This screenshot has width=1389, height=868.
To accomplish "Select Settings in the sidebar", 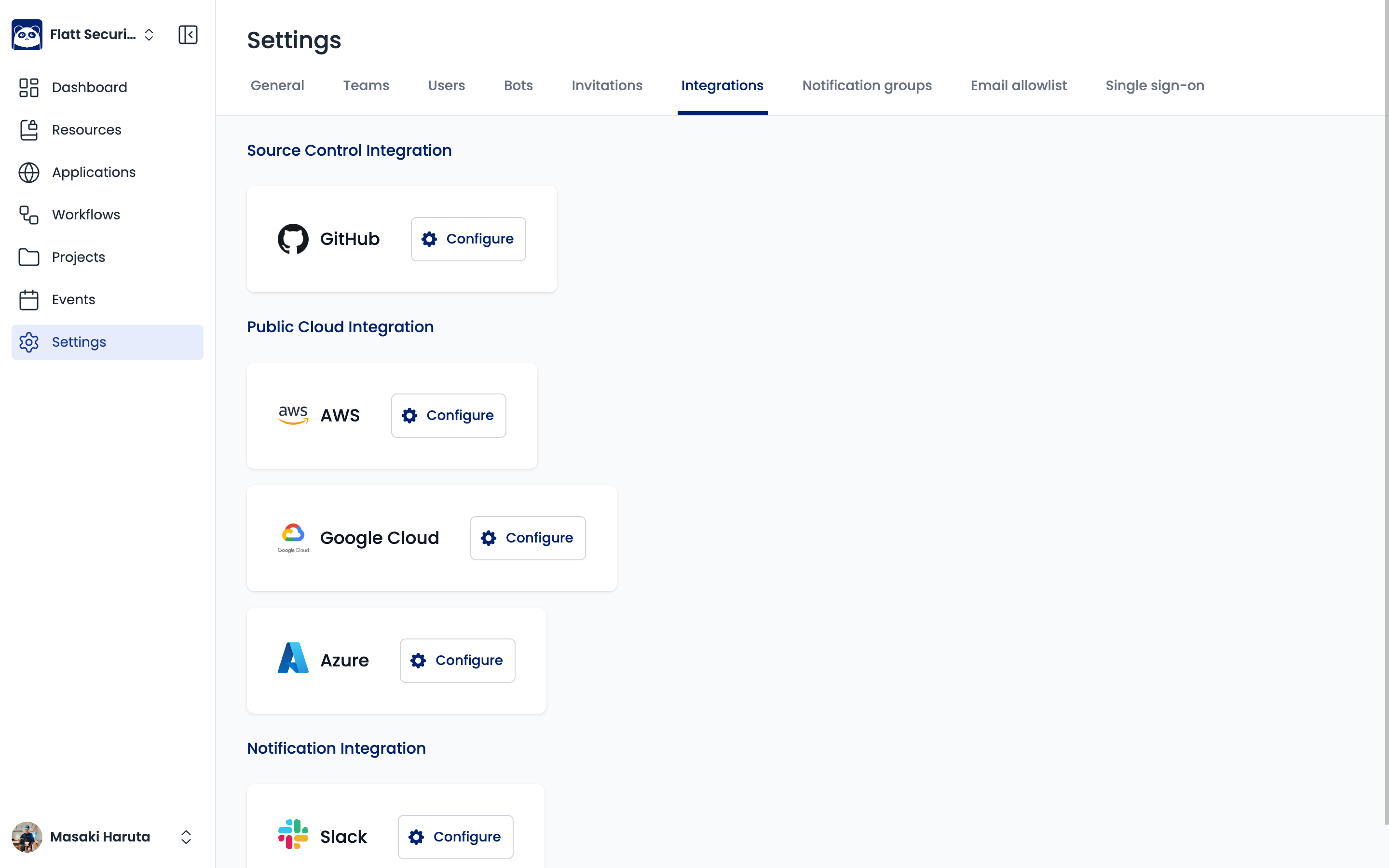I will click(108, 342).
